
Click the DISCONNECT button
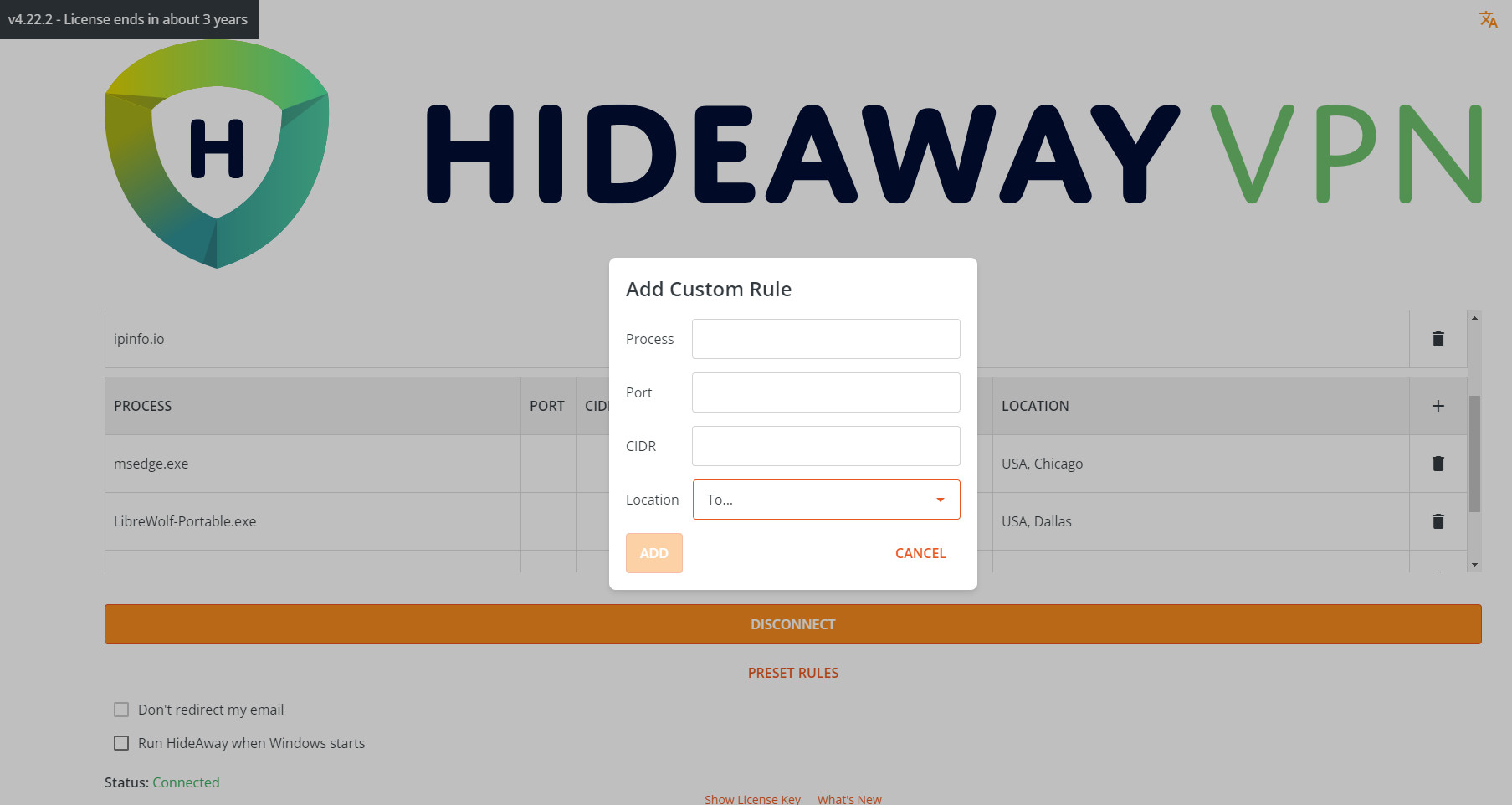click(x=792, y=624)
